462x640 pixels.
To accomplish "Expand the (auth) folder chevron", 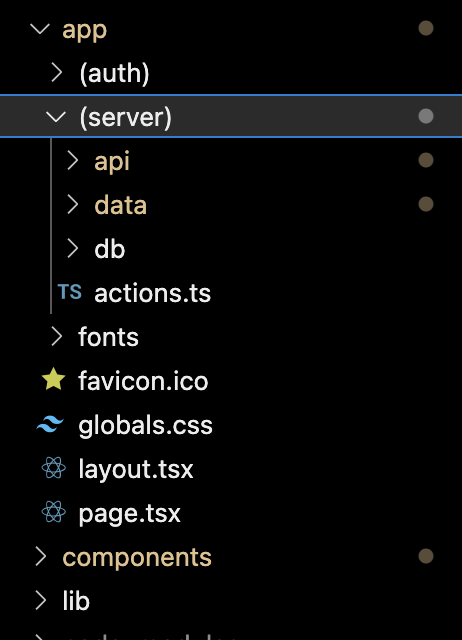I will click(57, 73).
